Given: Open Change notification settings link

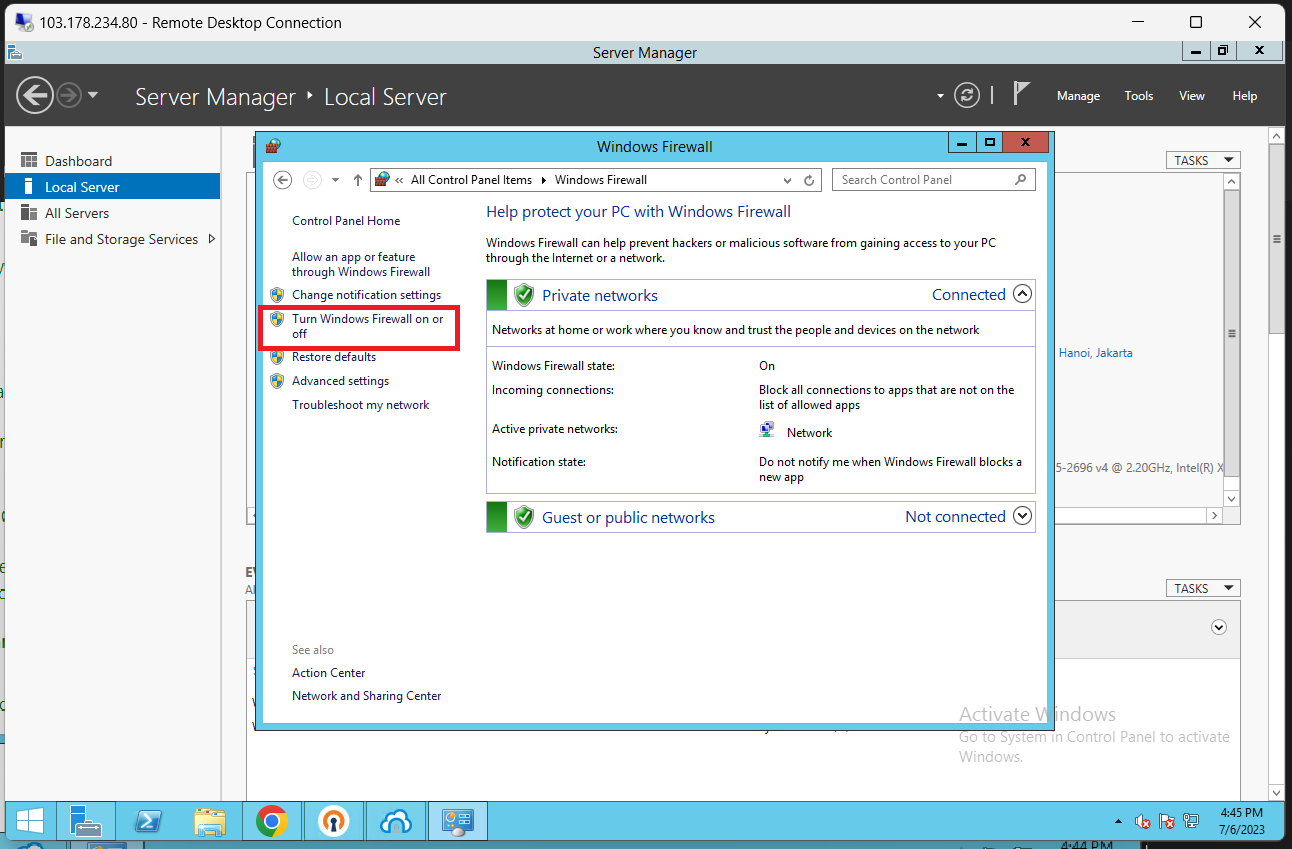Looking at the screenshot, I should (366, 295).
